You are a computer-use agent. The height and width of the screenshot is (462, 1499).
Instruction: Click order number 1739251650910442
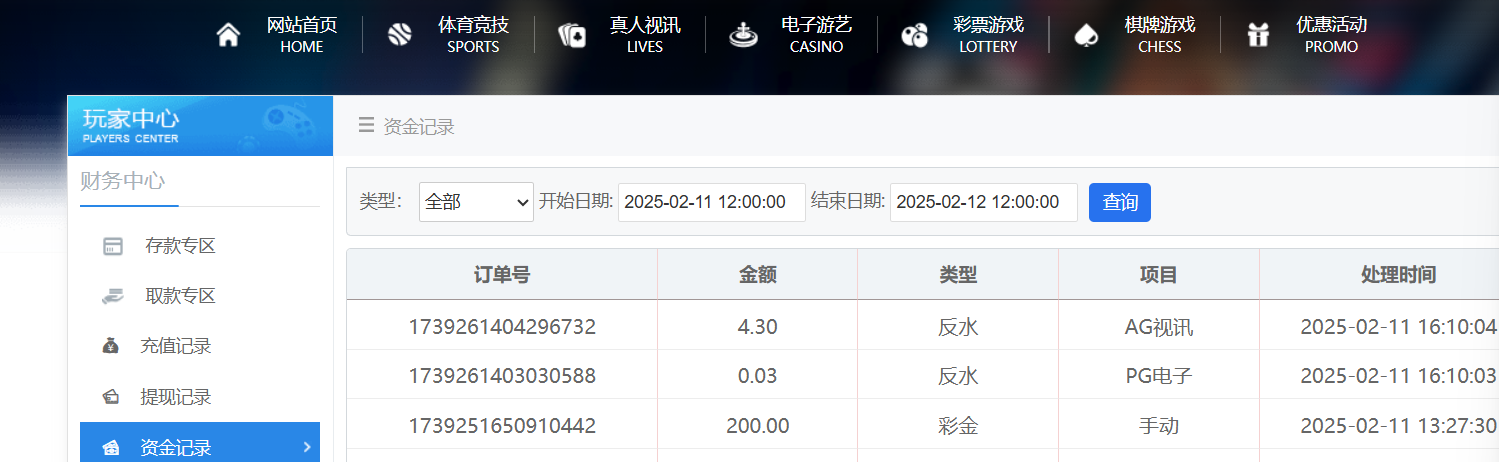point(502,426)
